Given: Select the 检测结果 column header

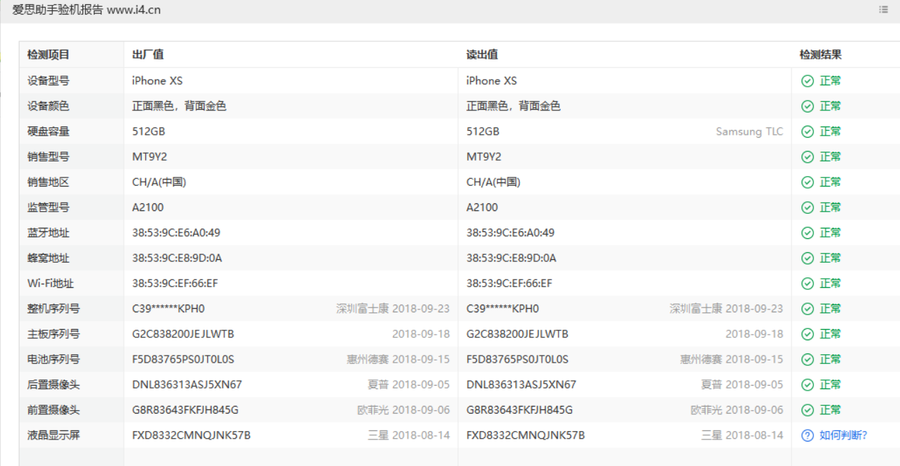Looking at the screenshot, I should (821, 55).
